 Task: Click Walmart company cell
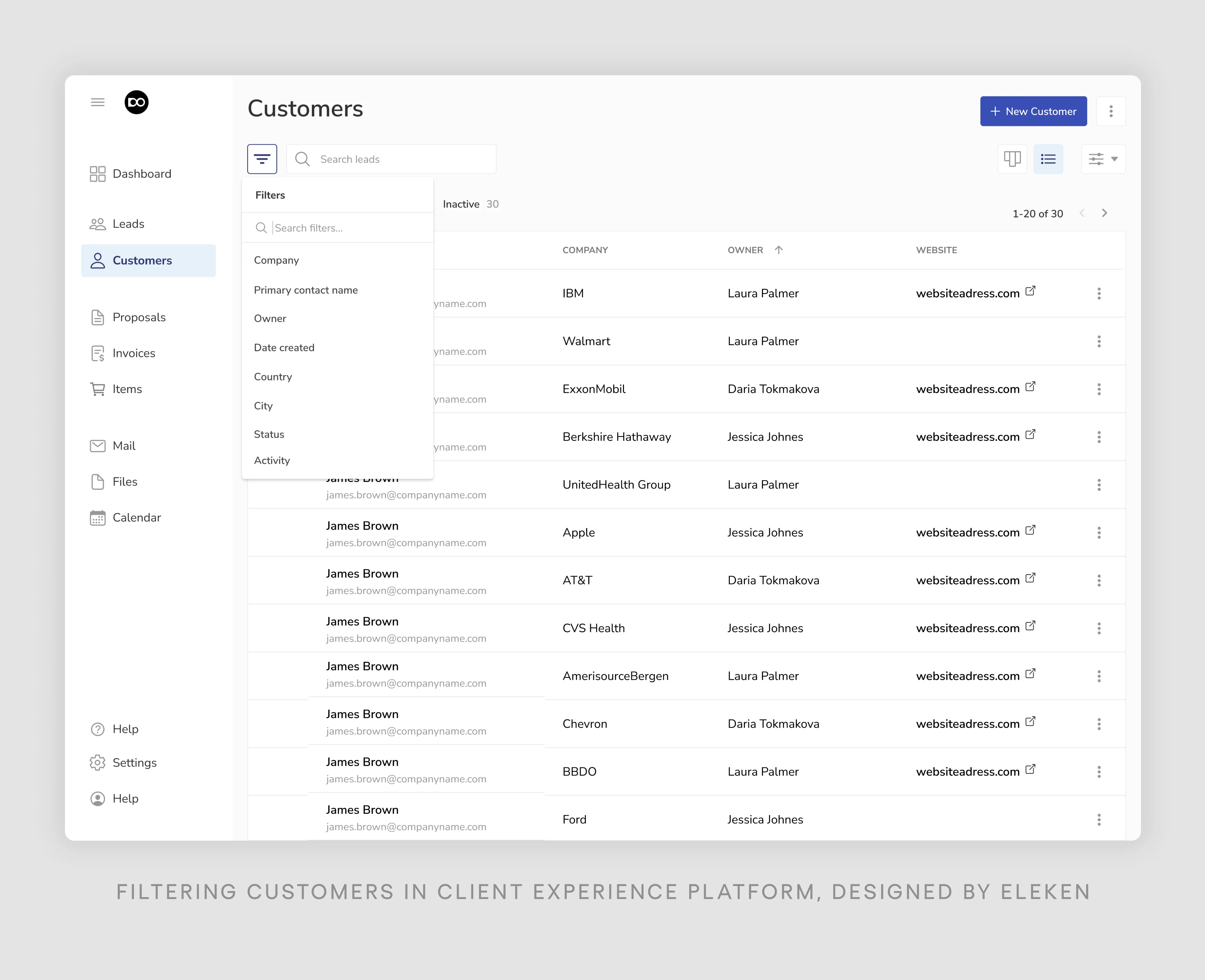[586, 341]
